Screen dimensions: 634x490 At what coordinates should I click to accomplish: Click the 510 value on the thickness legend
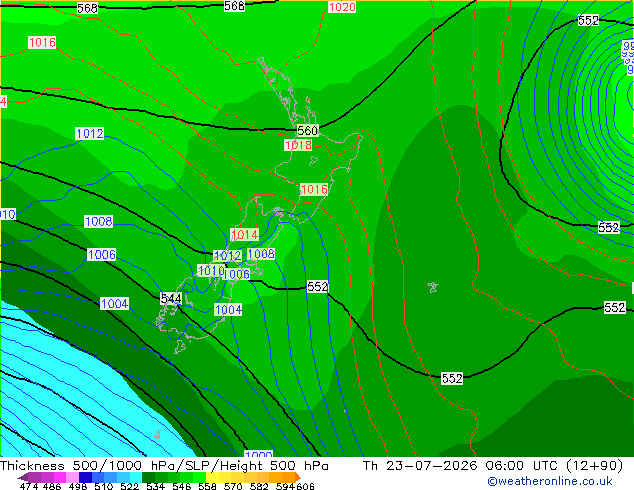coord(104,486)
